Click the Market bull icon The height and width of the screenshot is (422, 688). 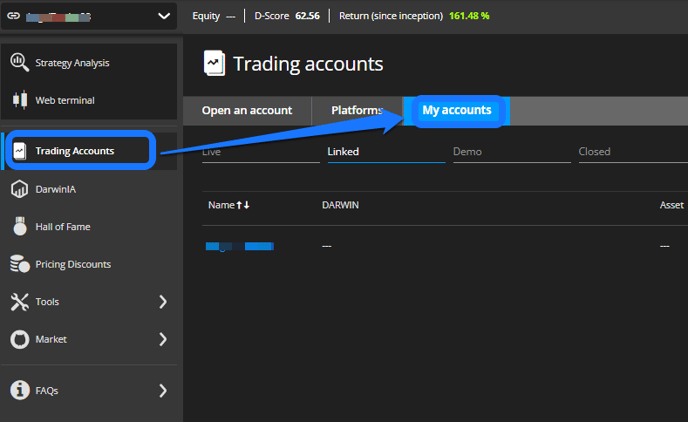(19, 339)
